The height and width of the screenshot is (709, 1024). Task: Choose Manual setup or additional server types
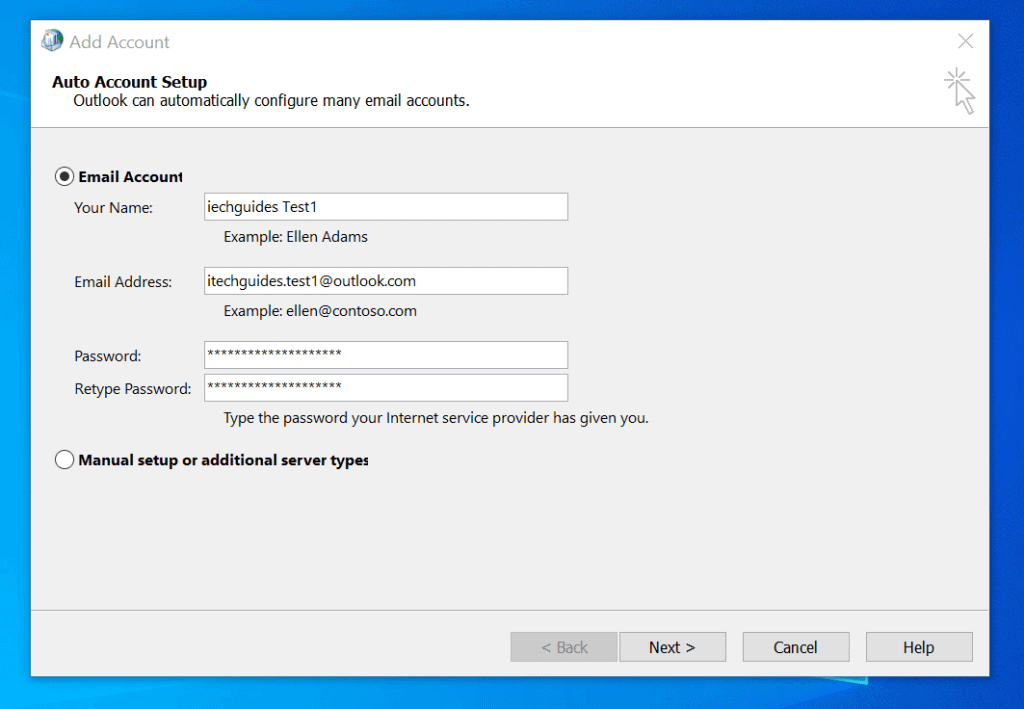[64, 460]
